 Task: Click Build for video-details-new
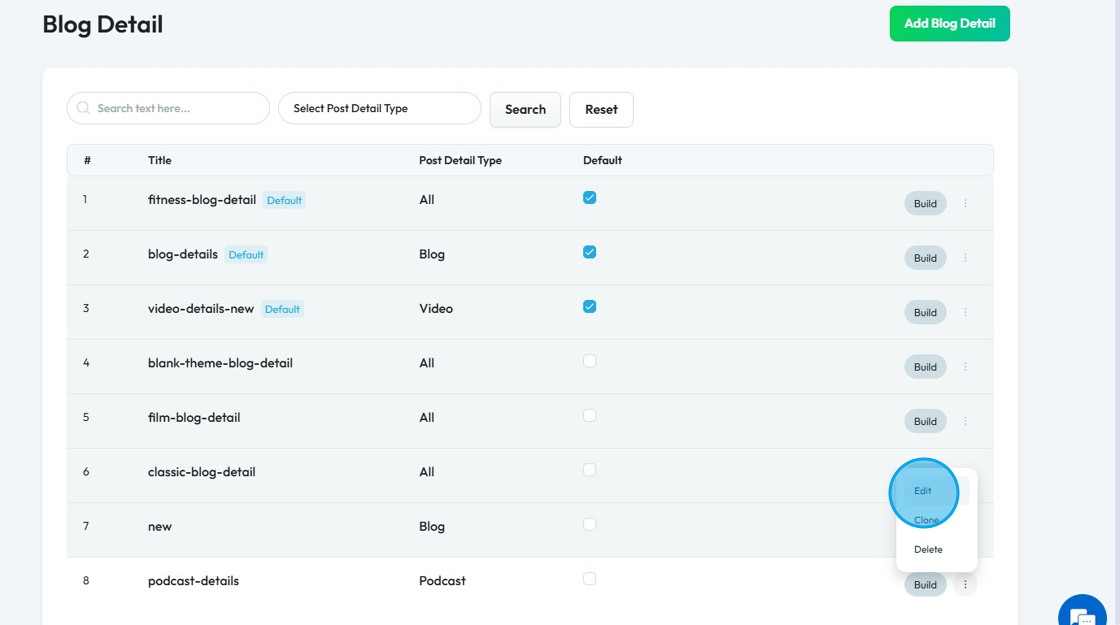[925, 312]
